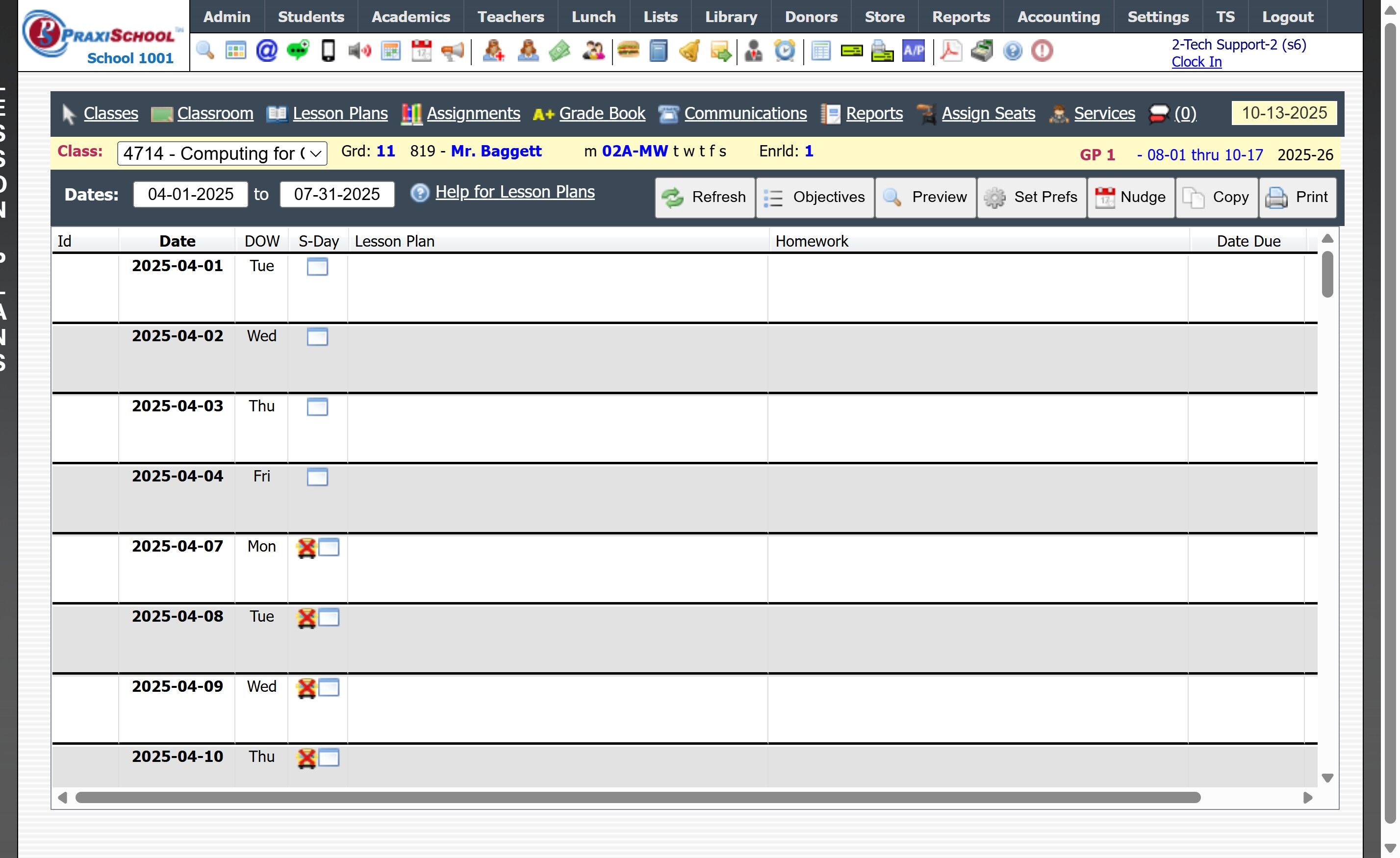The image size is (1400, 858).
Task: Open the A/P accounts payable icon
Action: (913, 51)
